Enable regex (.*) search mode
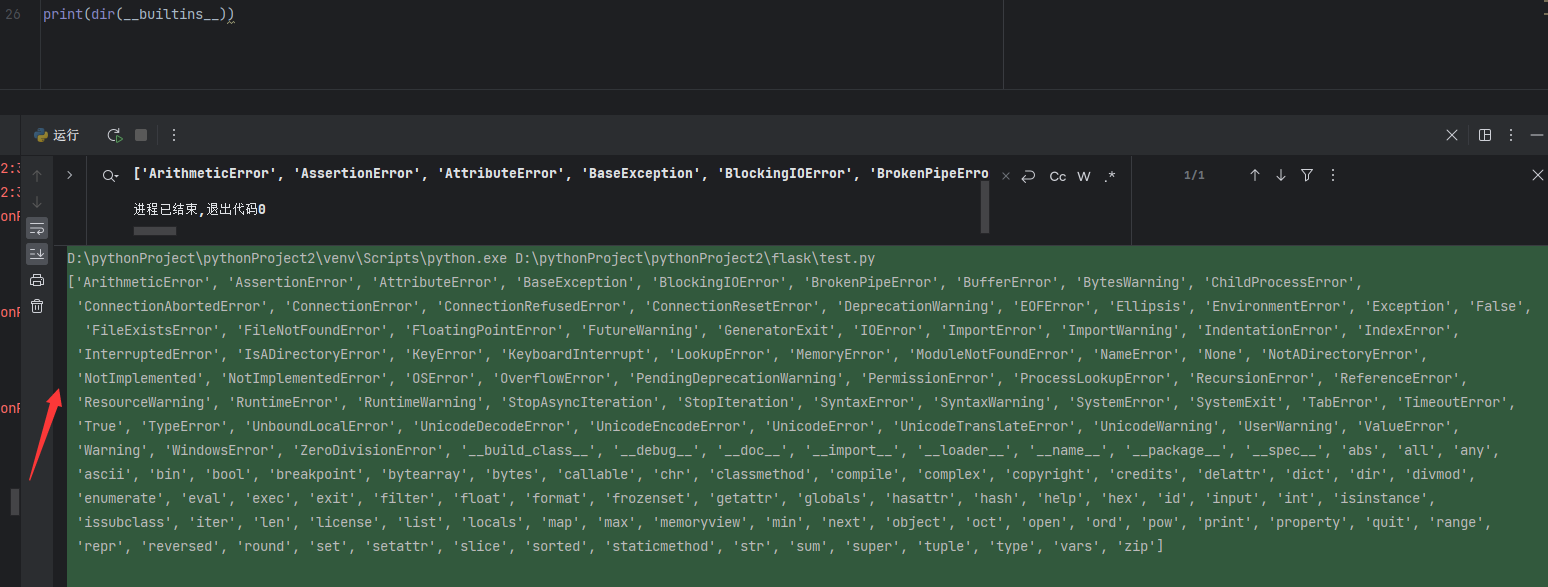 [1110, 176]
